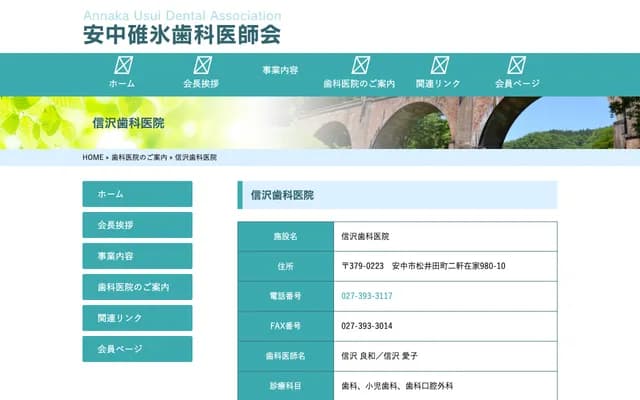The height and width of the screenshot is (400, 640).
Task: Click the icon above 会長挨拶 in header
Action: (x=201, y=66)
